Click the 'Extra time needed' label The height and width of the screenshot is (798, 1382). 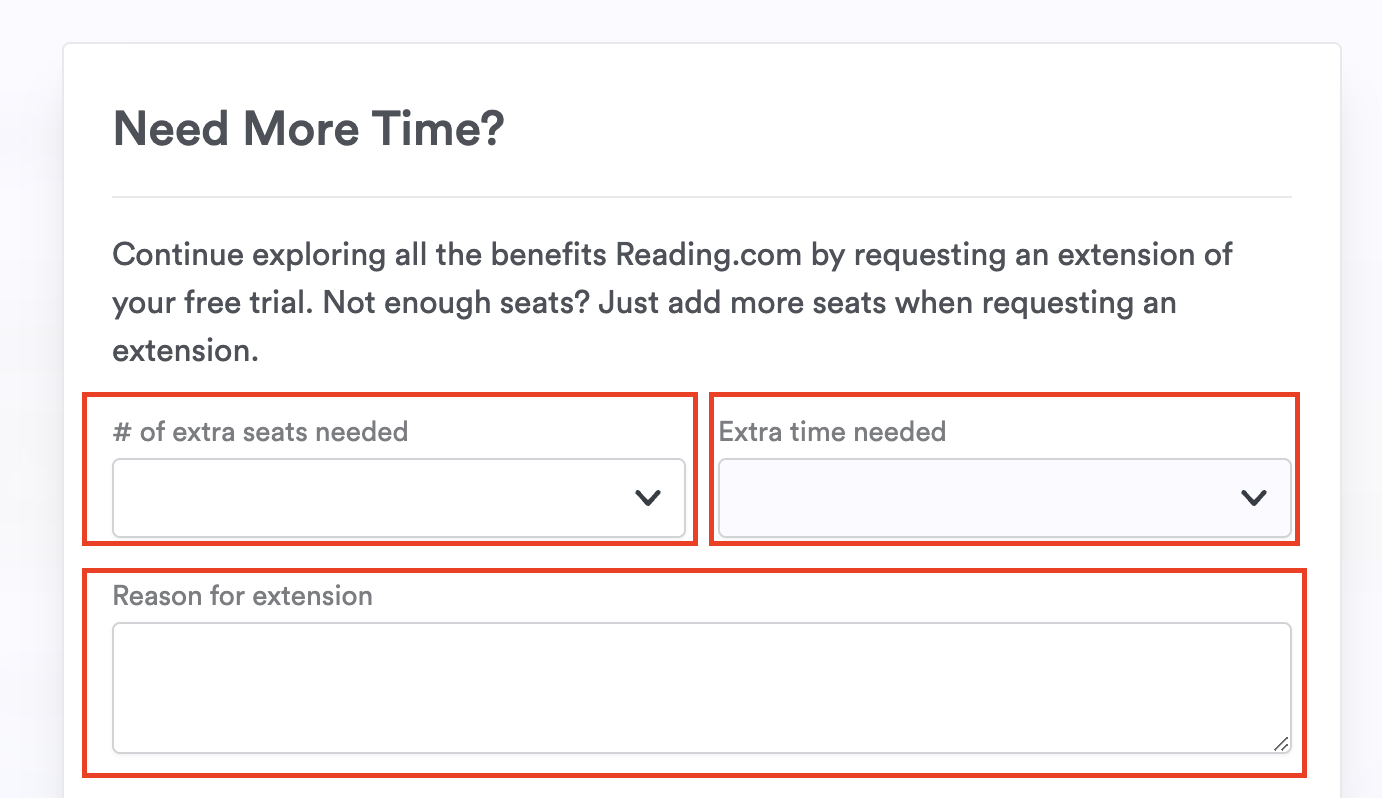[832, 432]
